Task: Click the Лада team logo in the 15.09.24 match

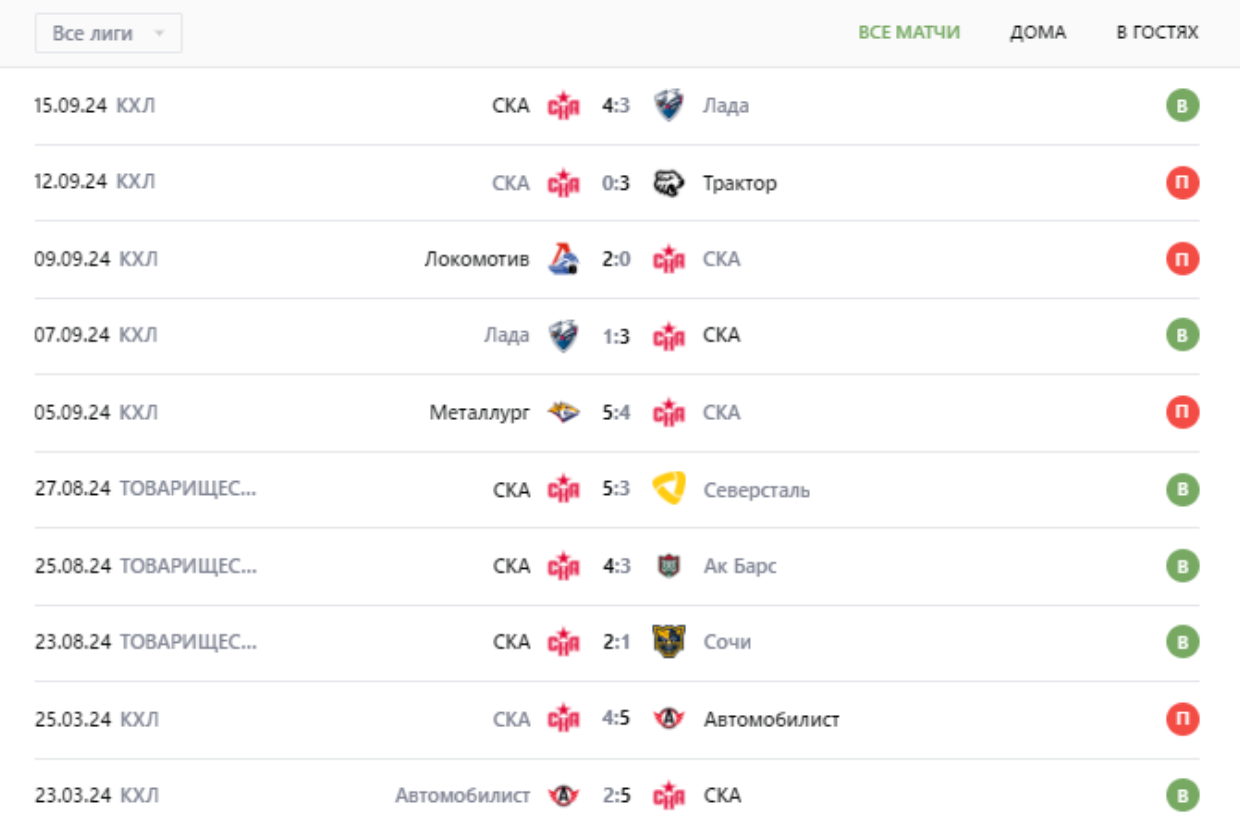Action: (x=668, y=105)
